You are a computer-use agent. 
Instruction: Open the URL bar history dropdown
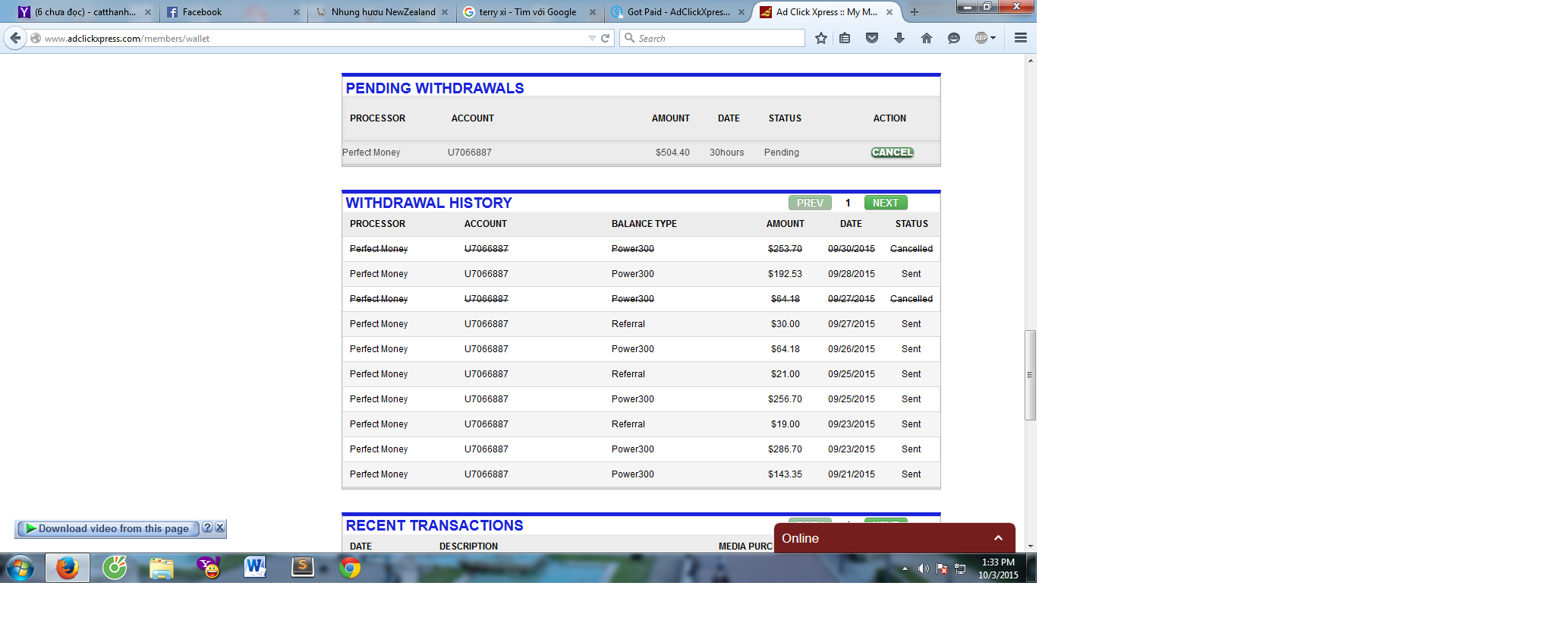pos(592,38)
